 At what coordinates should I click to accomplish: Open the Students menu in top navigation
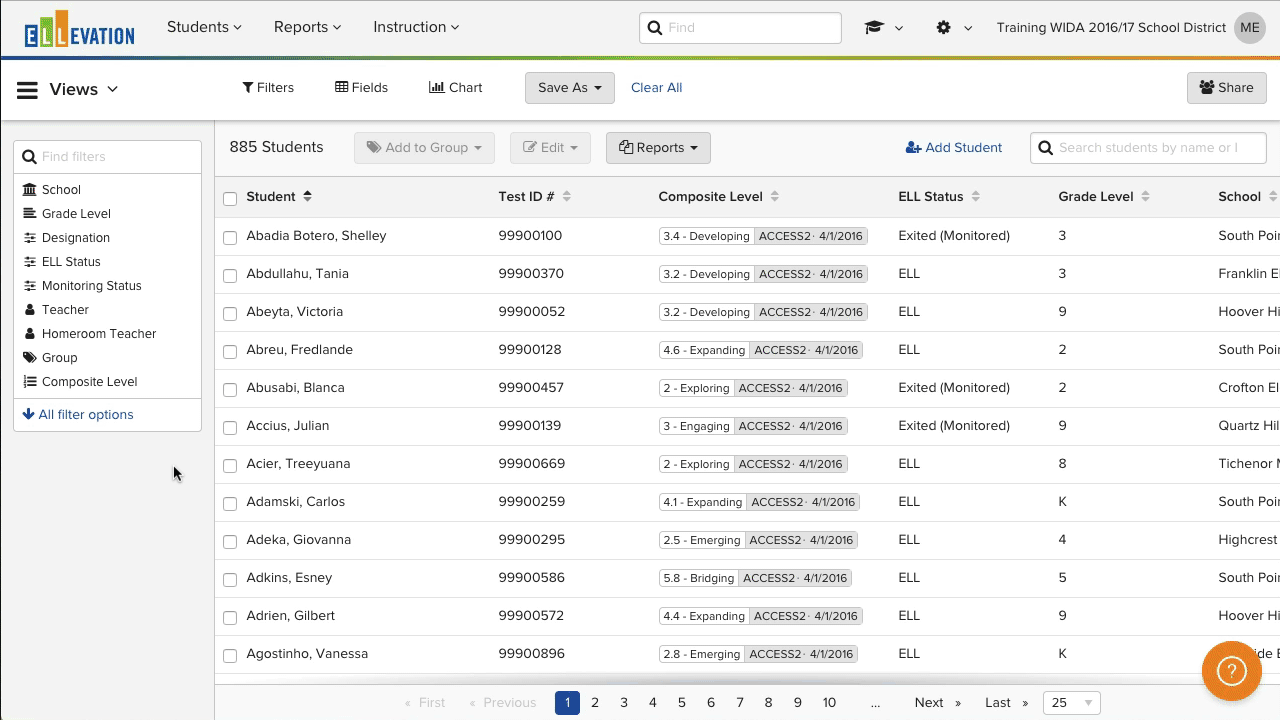[204, 28]
